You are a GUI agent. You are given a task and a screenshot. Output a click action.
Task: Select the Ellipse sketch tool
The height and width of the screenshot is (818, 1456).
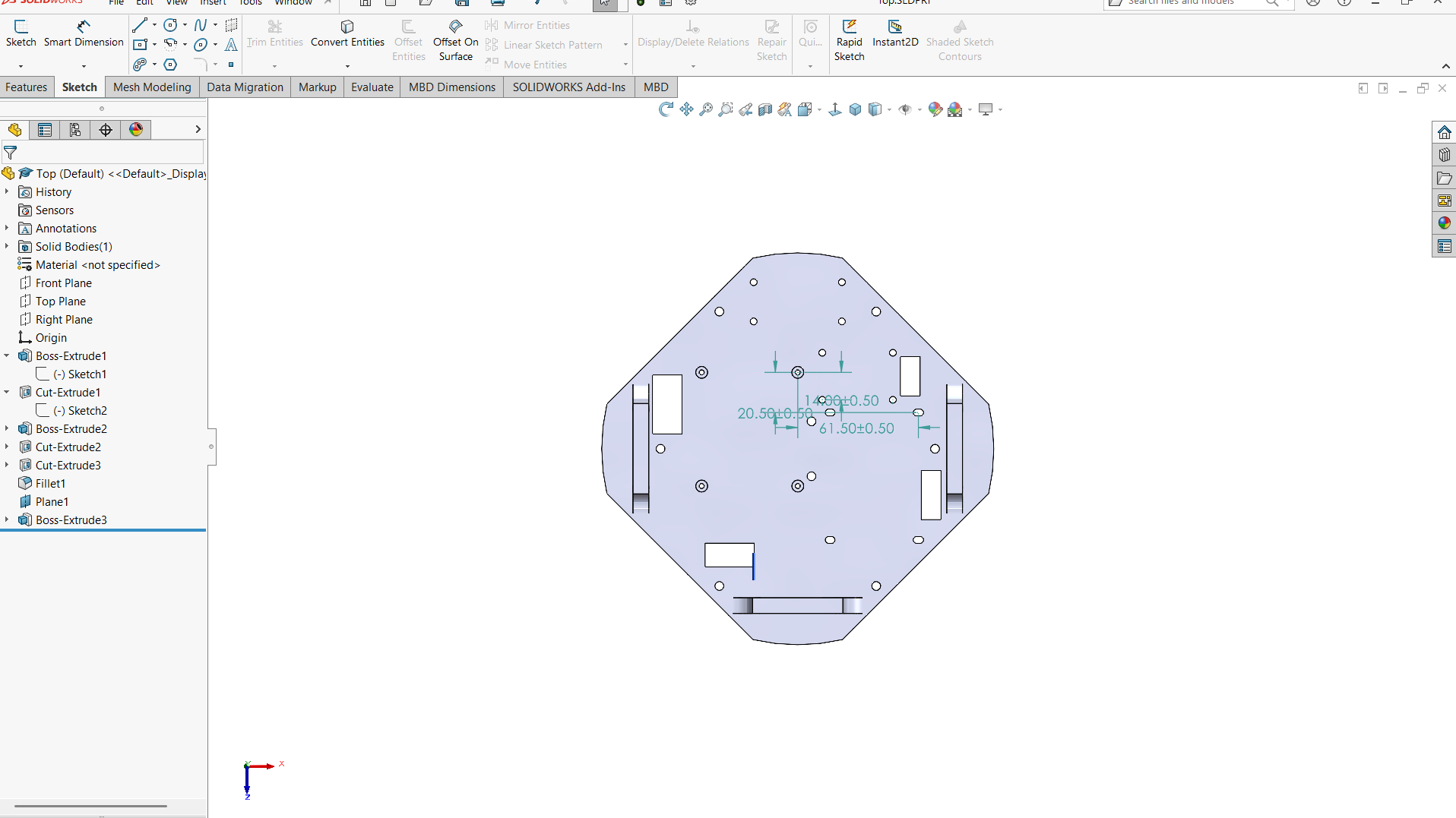point(201,45)
